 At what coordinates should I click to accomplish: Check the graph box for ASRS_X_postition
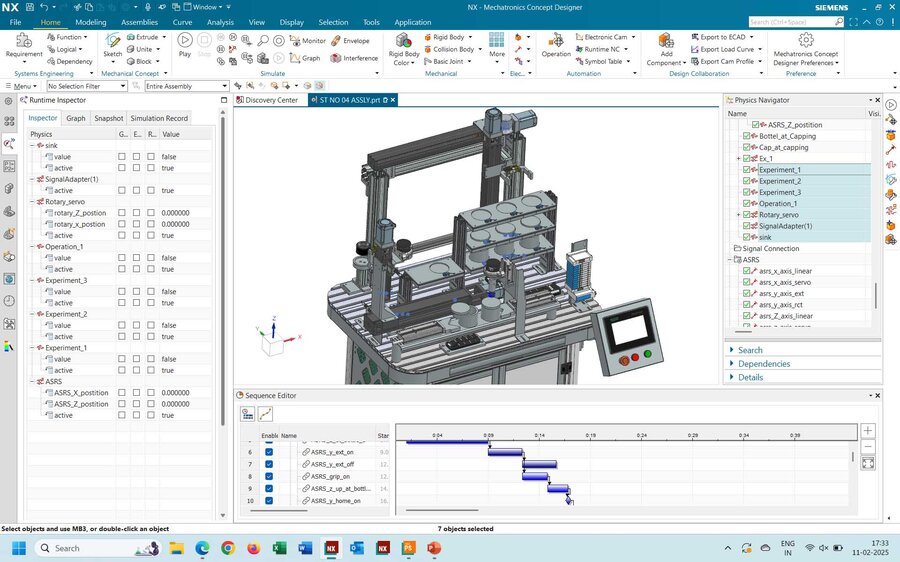(122, 392)
